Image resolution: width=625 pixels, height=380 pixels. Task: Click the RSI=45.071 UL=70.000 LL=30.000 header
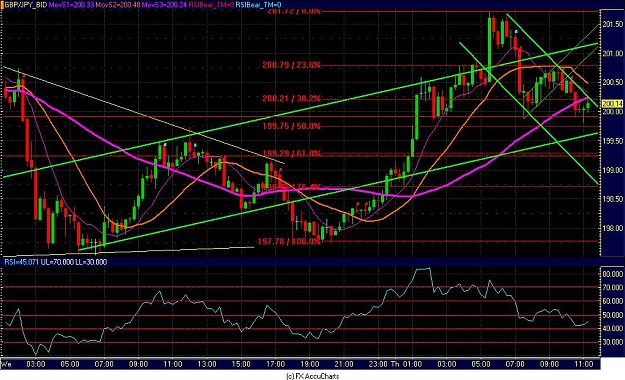coord(55,262)
